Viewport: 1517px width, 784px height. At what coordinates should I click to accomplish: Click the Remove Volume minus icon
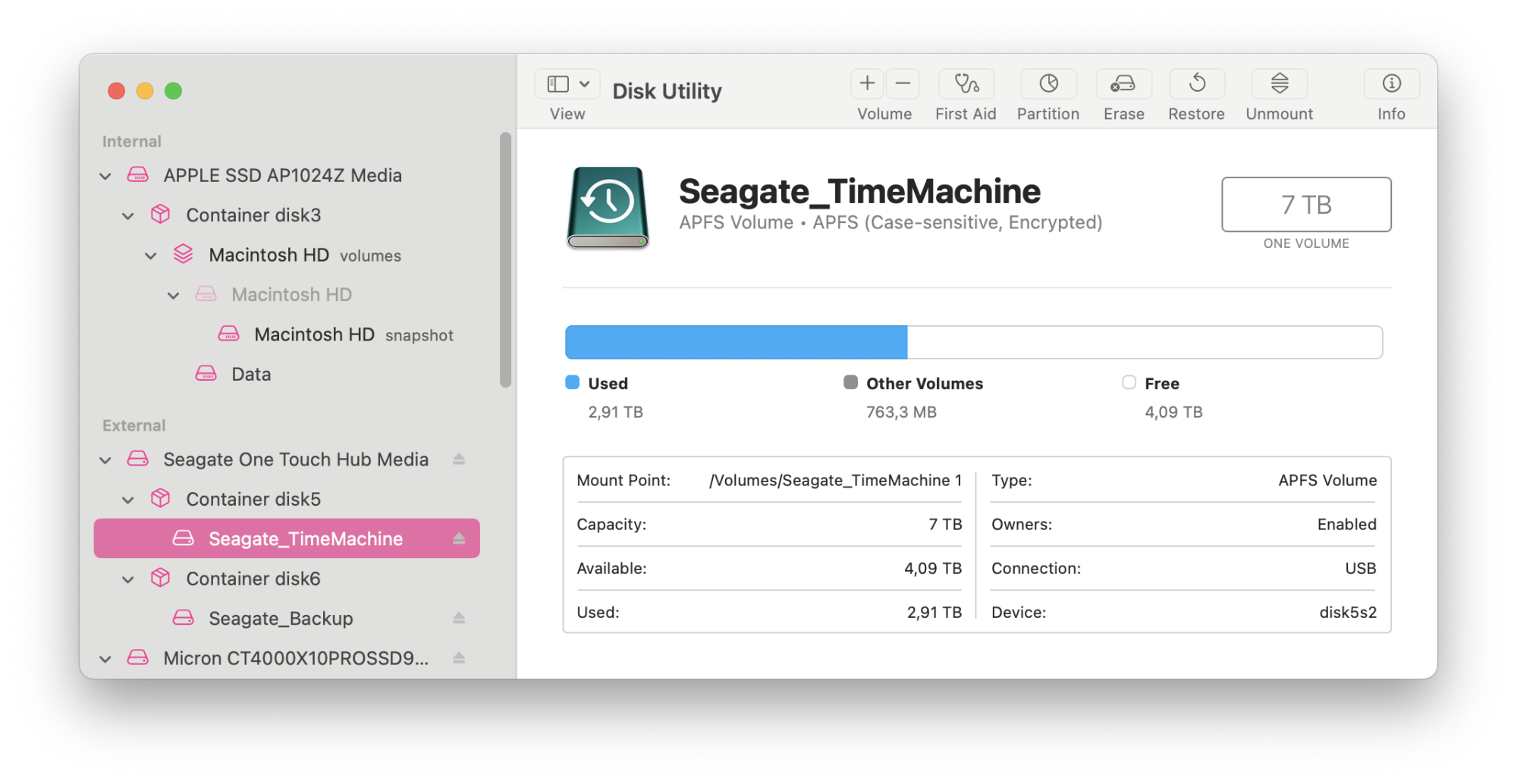(x=903, y=83)
